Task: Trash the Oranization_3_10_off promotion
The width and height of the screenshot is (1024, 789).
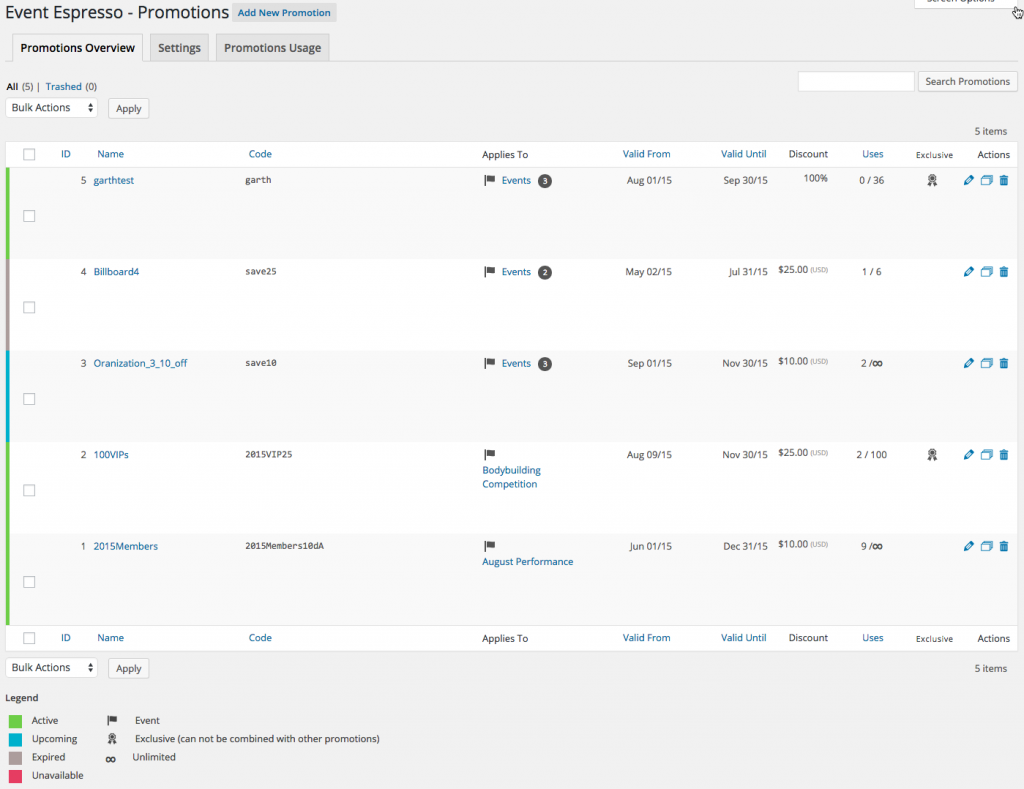Action: (x=1004, y=363)
